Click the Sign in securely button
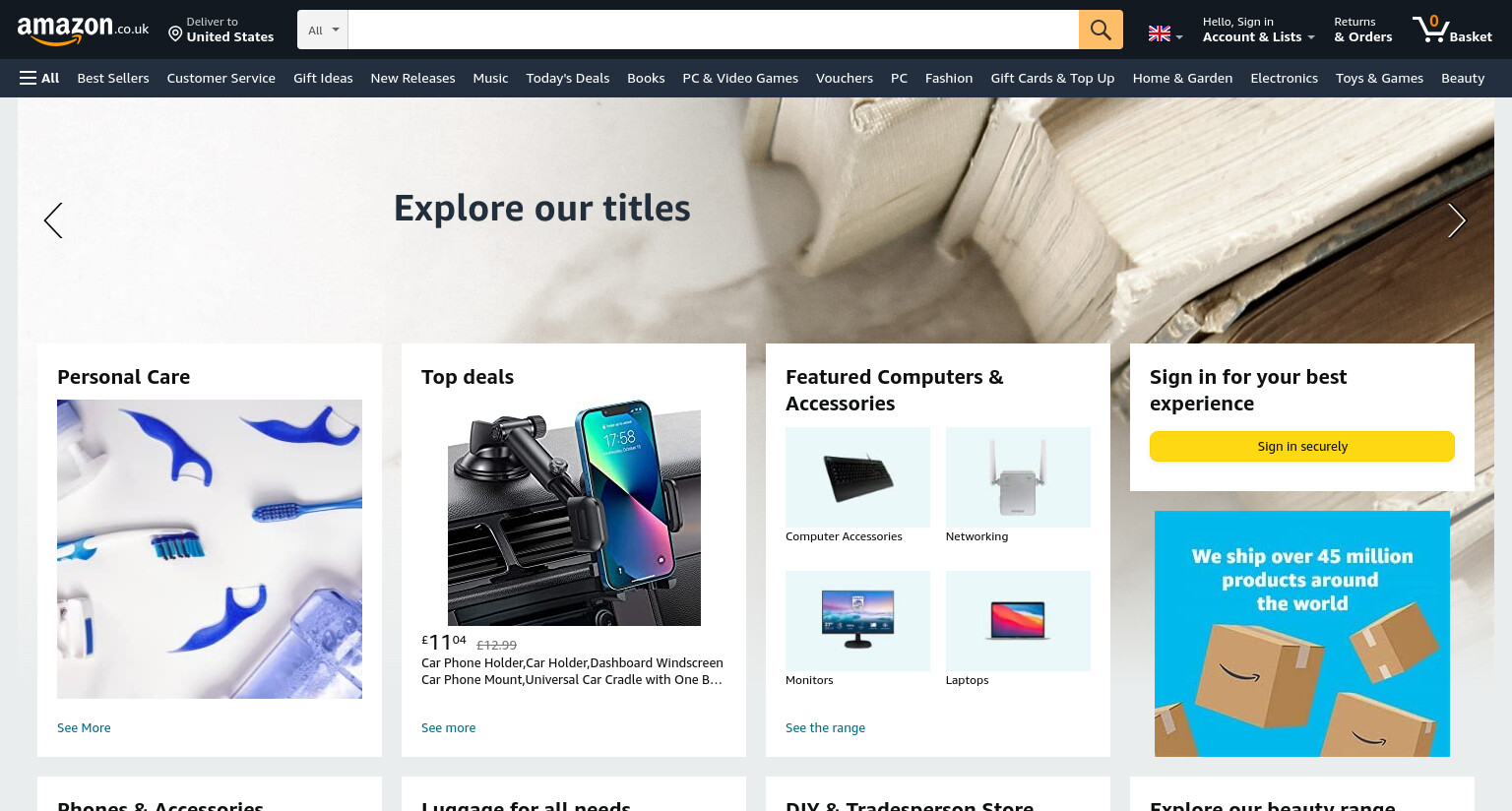The width and height of the screenshot is (1512, 811). [1302, 446]
